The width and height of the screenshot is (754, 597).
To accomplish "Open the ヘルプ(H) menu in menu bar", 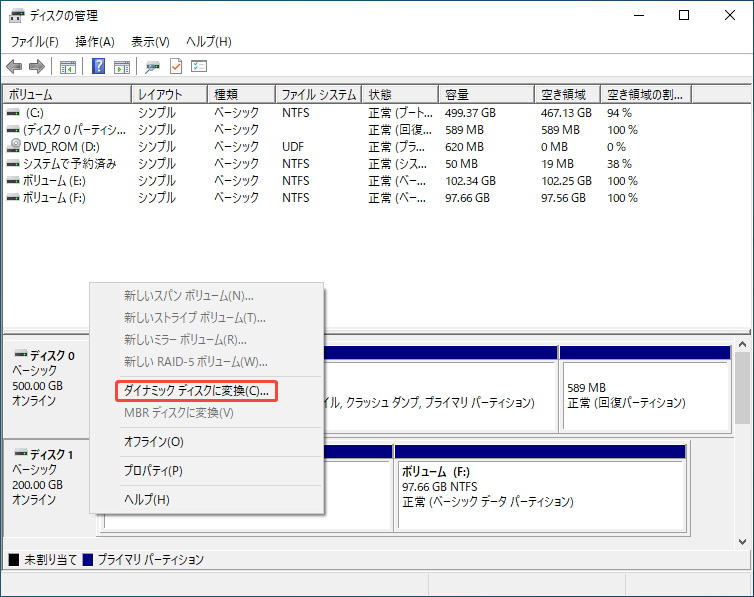I will (209, 42).
